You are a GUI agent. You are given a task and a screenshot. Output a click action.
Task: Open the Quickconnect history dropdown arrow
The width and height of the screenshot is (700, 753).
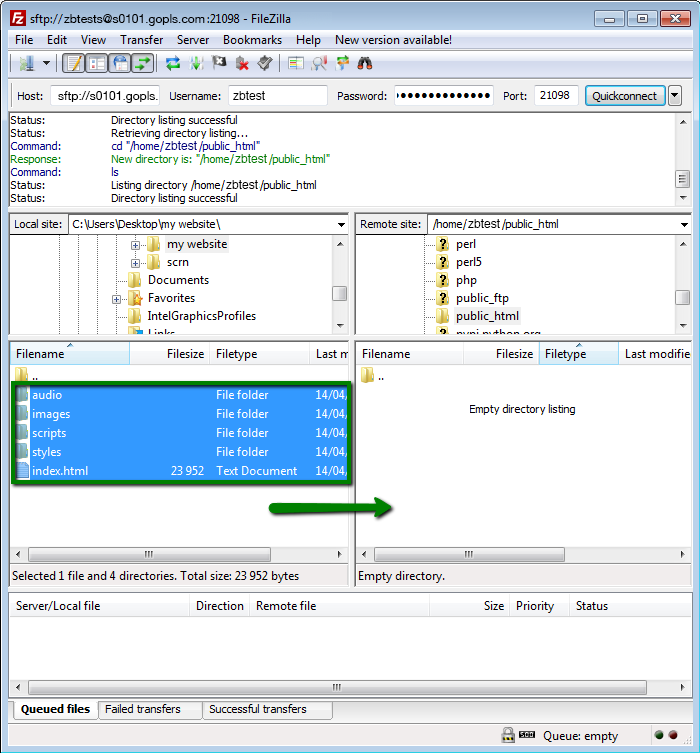[675, 96]
